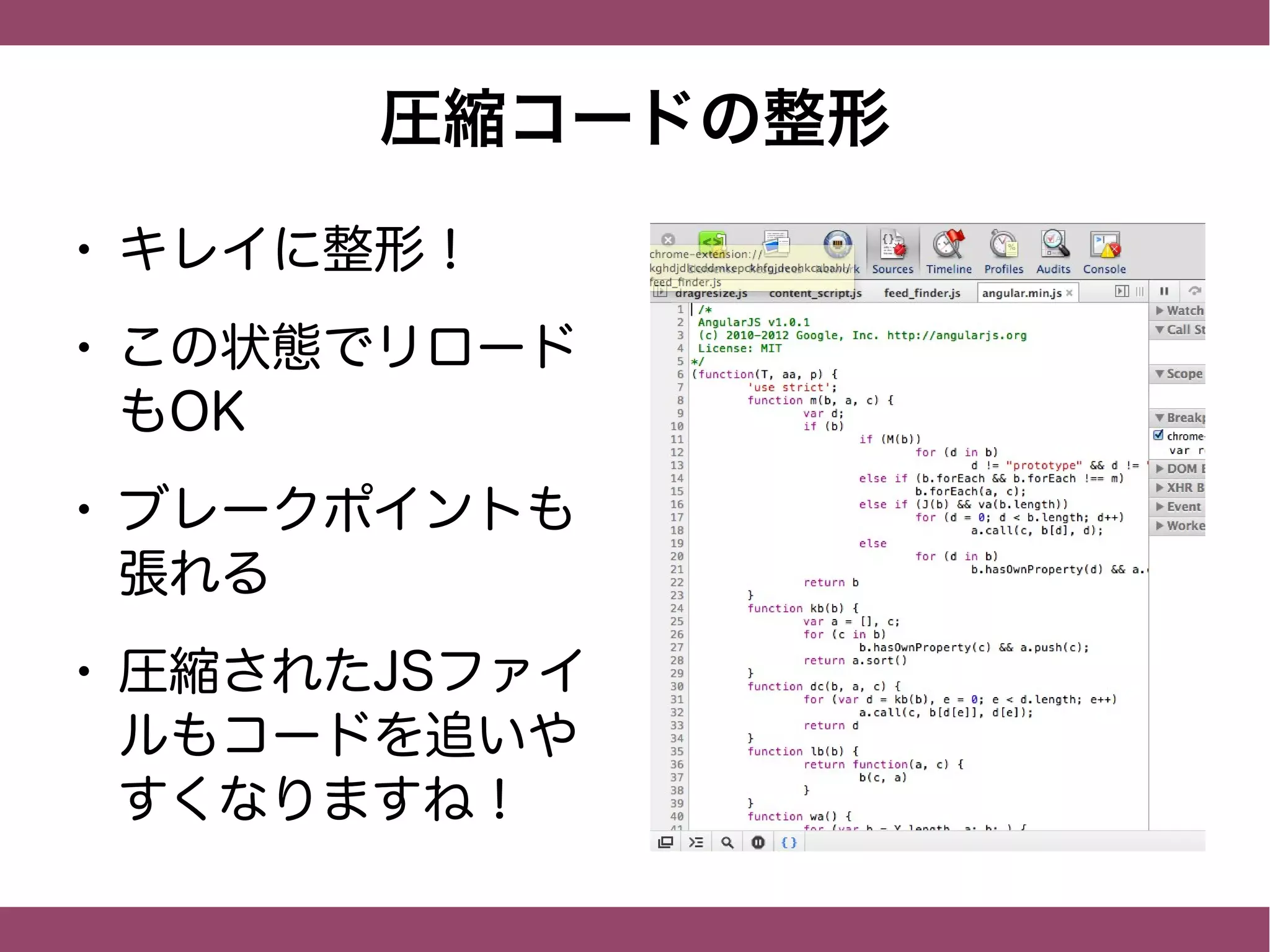Viewport: 1270px width, 952px height.
Task: Click the Elements panel icon
Action: pos(712,243)
